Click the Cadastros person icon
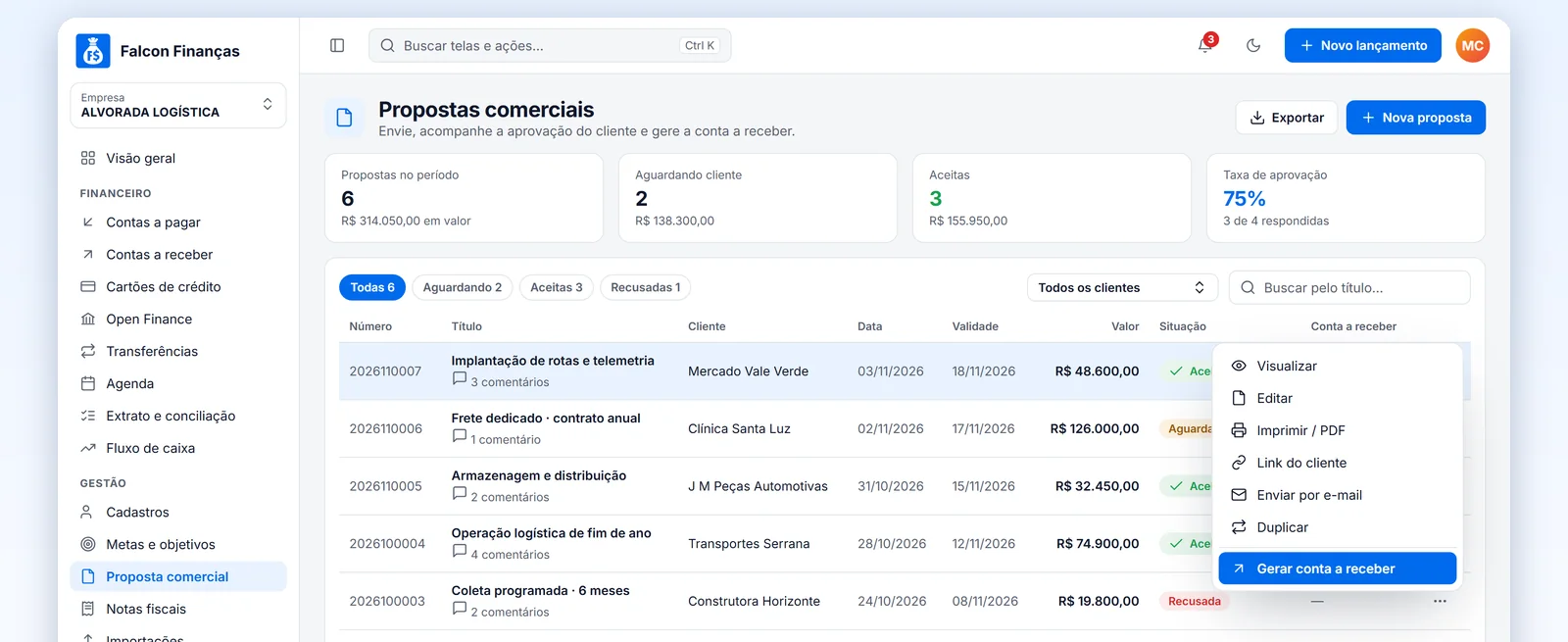Viewport: 1568px width, 642px height. click(88, 512)
